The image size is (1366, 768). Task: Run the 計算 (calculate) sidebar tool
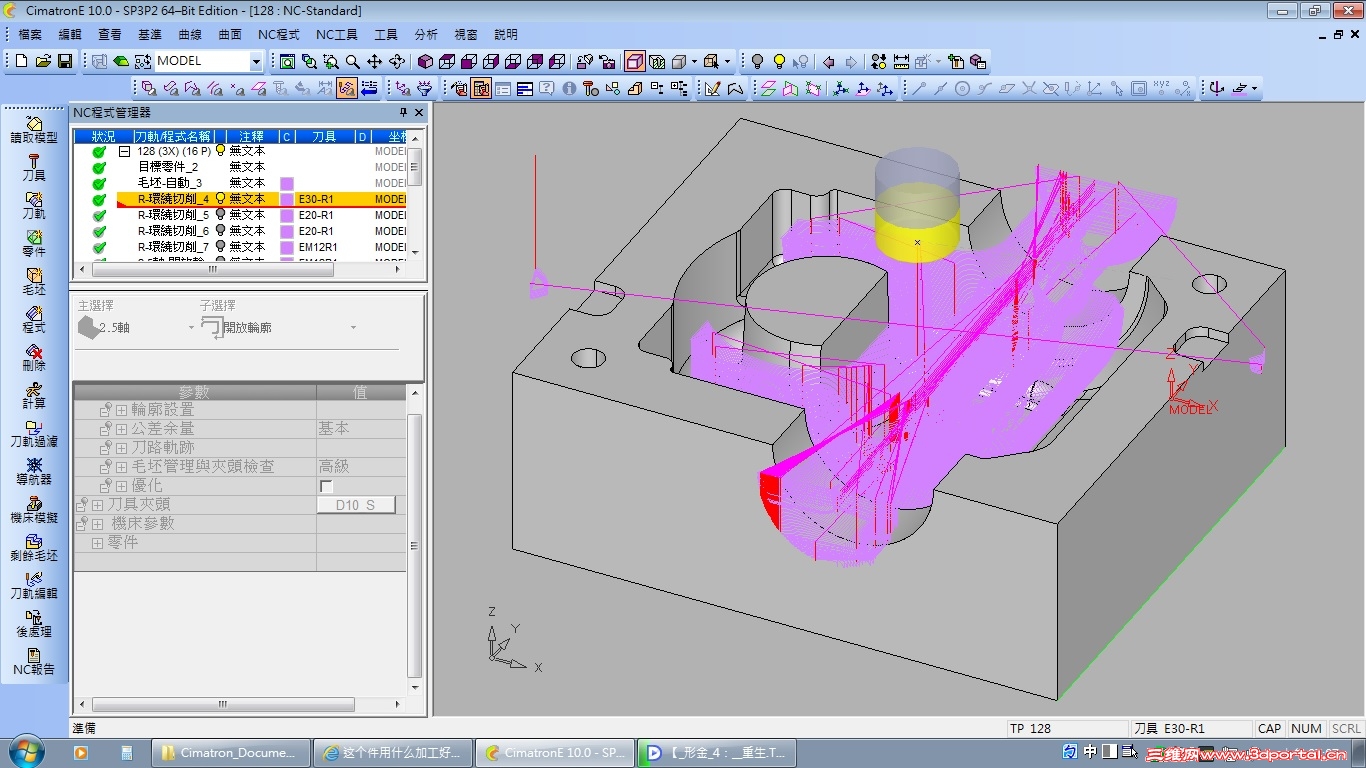(34, 395)
